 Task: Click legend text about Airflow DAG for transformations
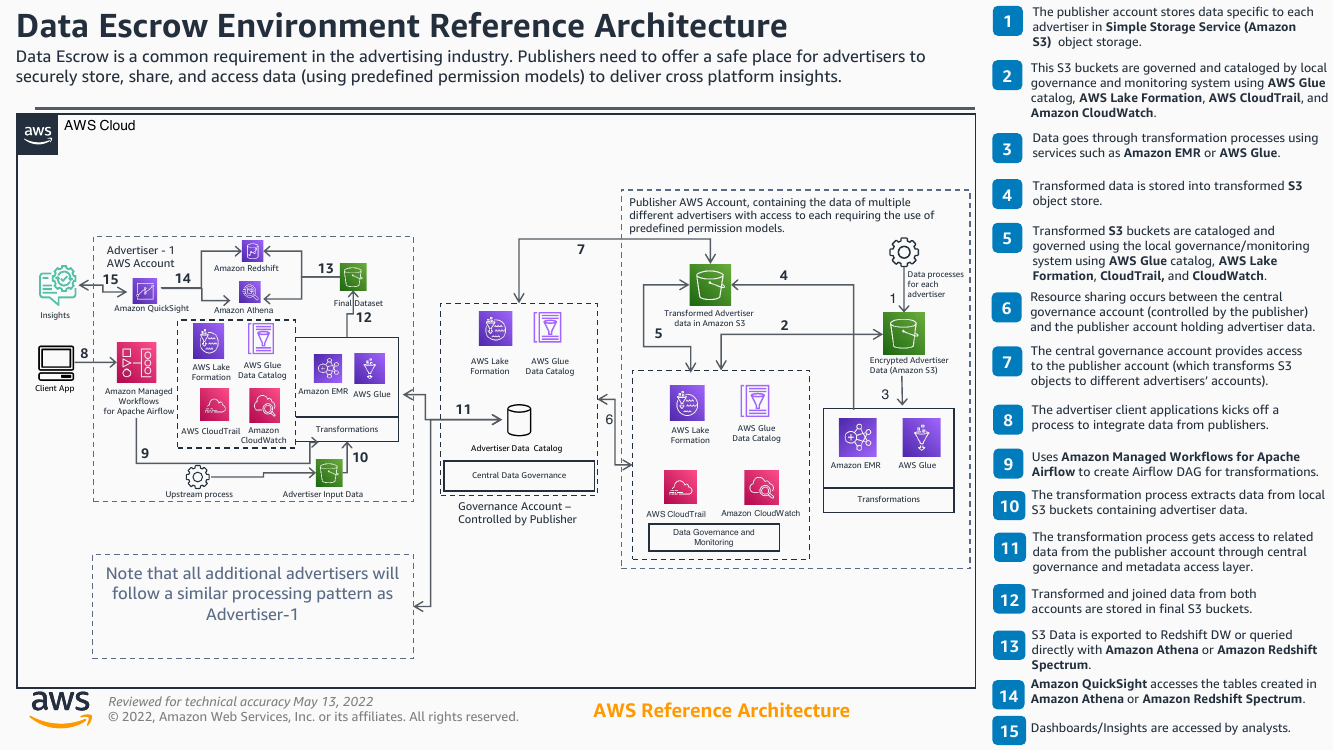pos(1175,464)
